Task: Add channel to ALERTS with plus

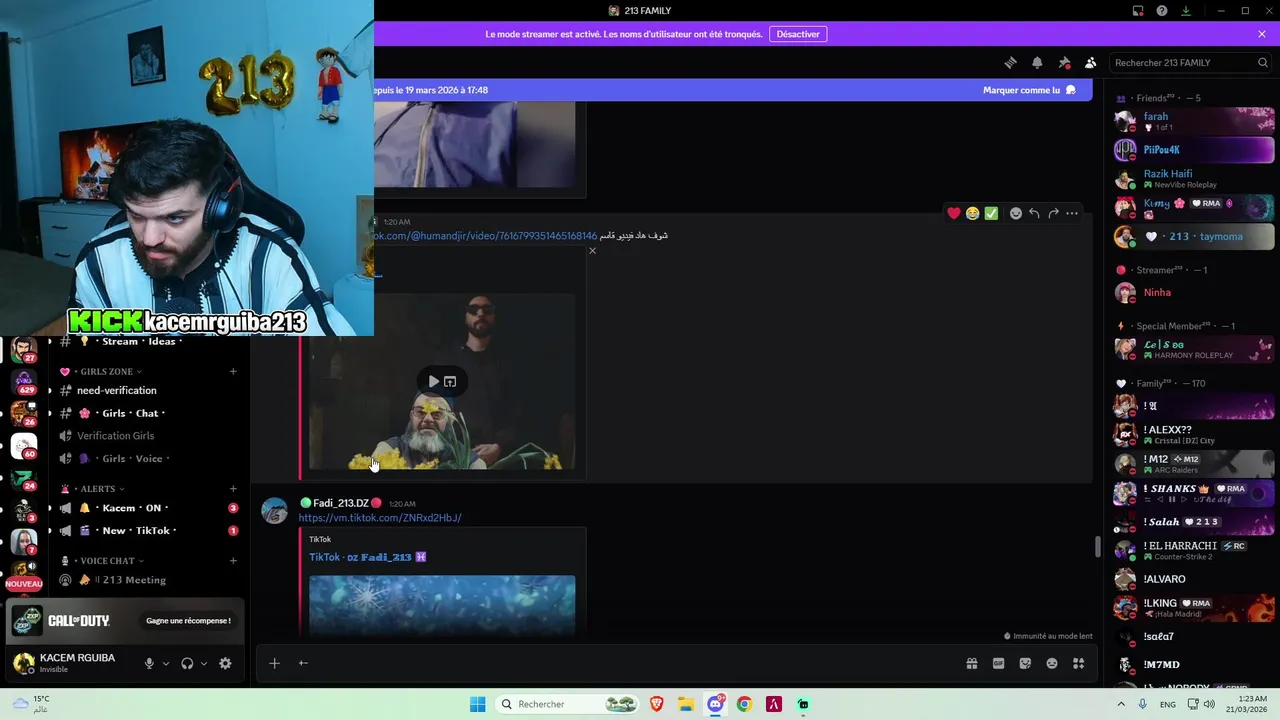Action: (233, 489)
